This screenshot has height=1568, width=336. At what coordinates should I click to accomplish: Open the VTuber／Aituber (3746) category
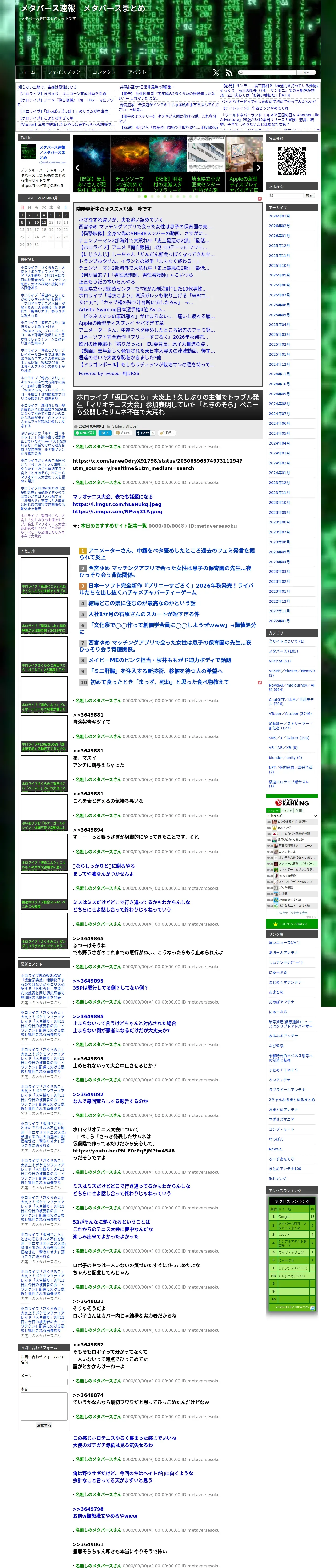pos(290,713)
